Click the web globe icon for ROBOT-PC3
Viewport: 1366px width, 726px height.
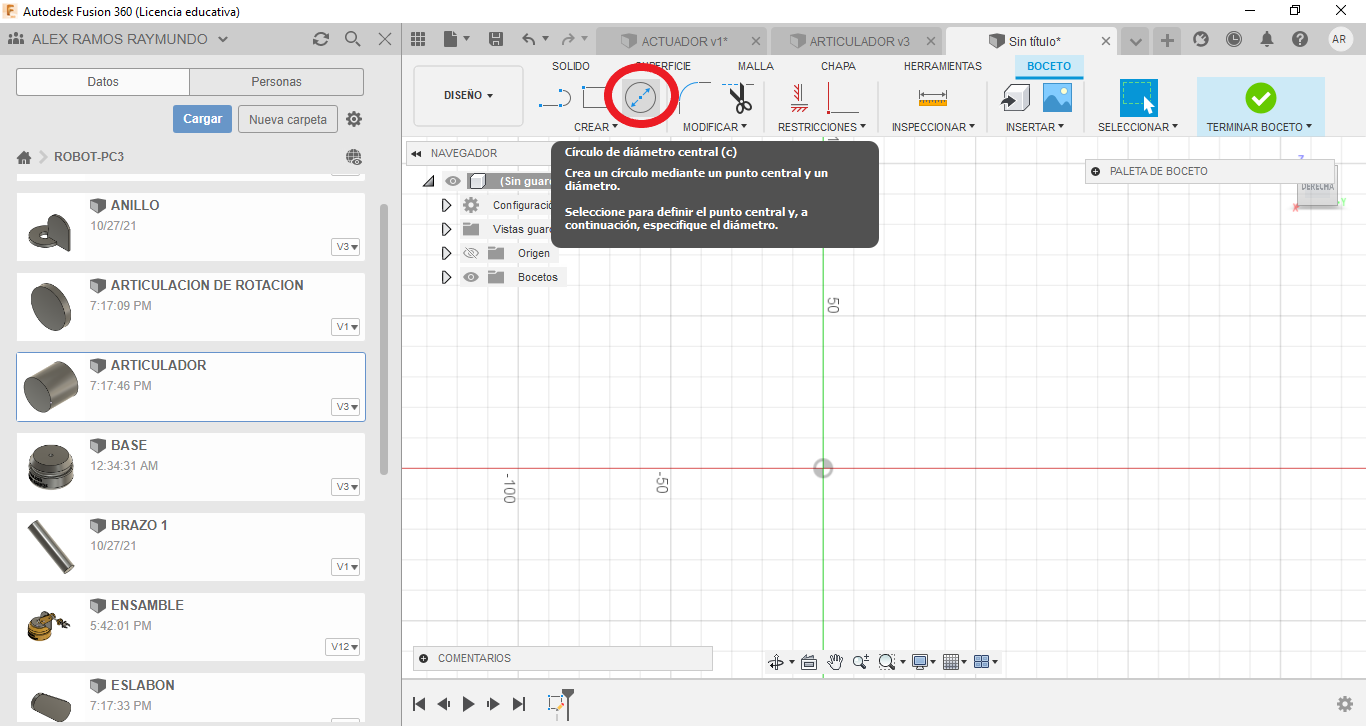(x=354, y=157)
